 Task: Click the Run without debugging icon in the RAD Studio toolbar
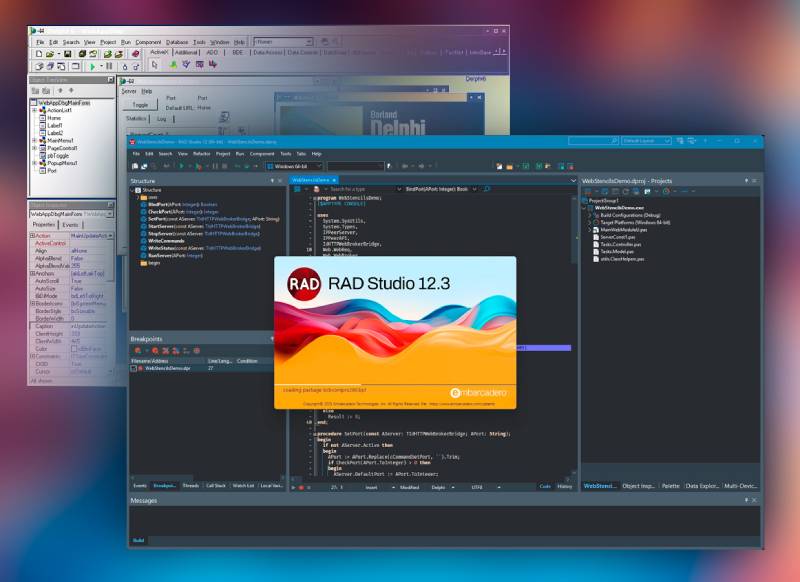[198, 166]
